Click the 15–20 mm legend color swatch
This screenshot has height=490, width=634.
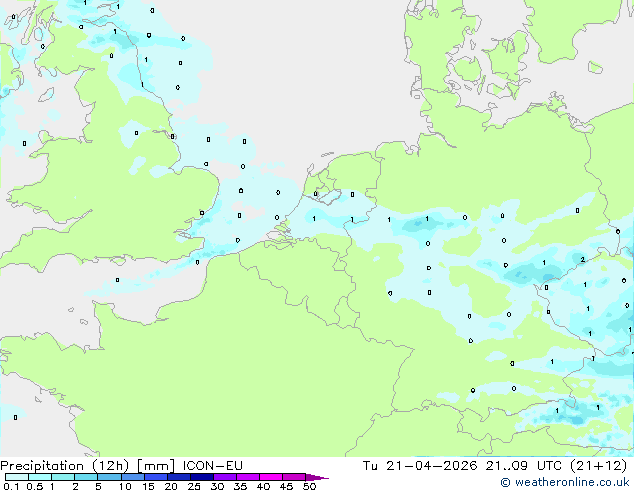point(155,477)
